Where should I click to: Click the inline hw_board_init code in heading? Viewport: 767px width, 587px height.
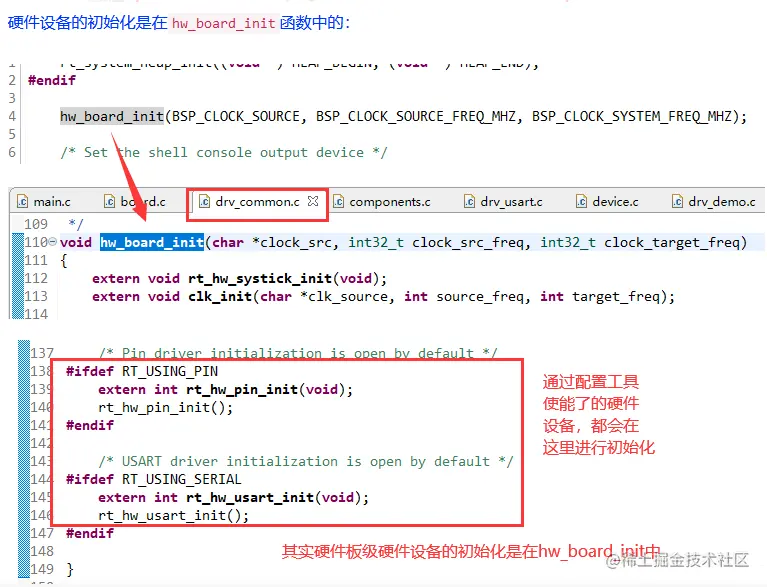pos(224,23)
